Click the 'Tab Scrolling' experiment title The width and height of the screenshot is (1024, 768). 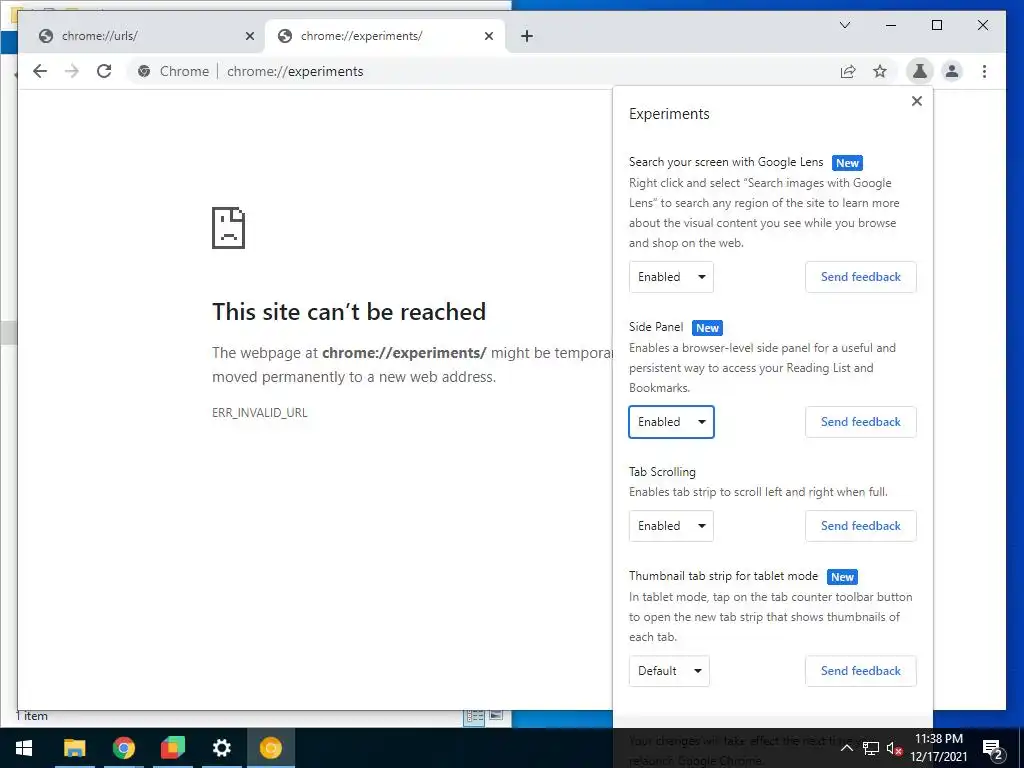click(x=662, y=472)
